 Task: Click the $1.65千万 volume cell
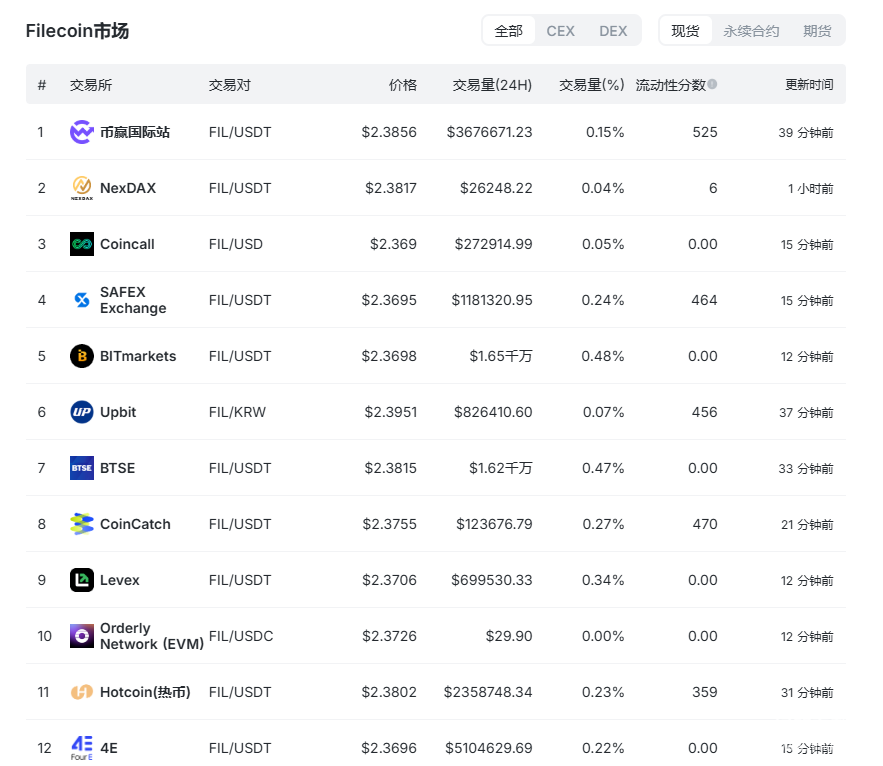(x=501, y=356)
